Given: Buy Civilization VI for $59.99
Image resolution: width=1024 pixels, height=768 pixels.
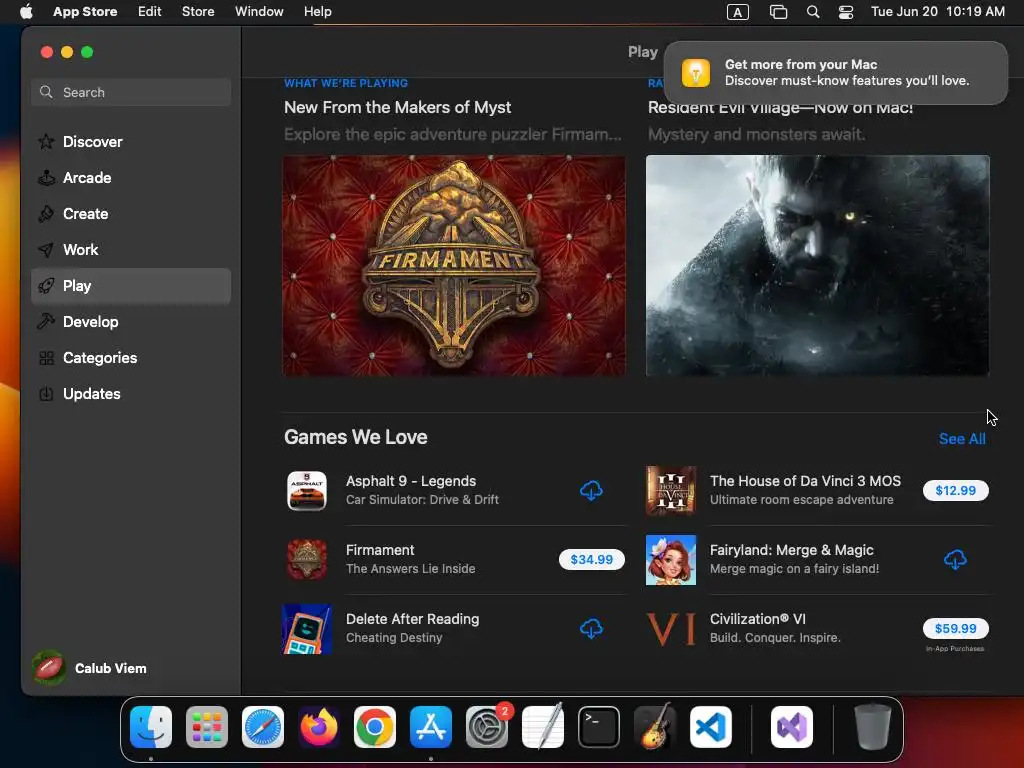Looking at the screenshot, I should [x=955, y=628].
